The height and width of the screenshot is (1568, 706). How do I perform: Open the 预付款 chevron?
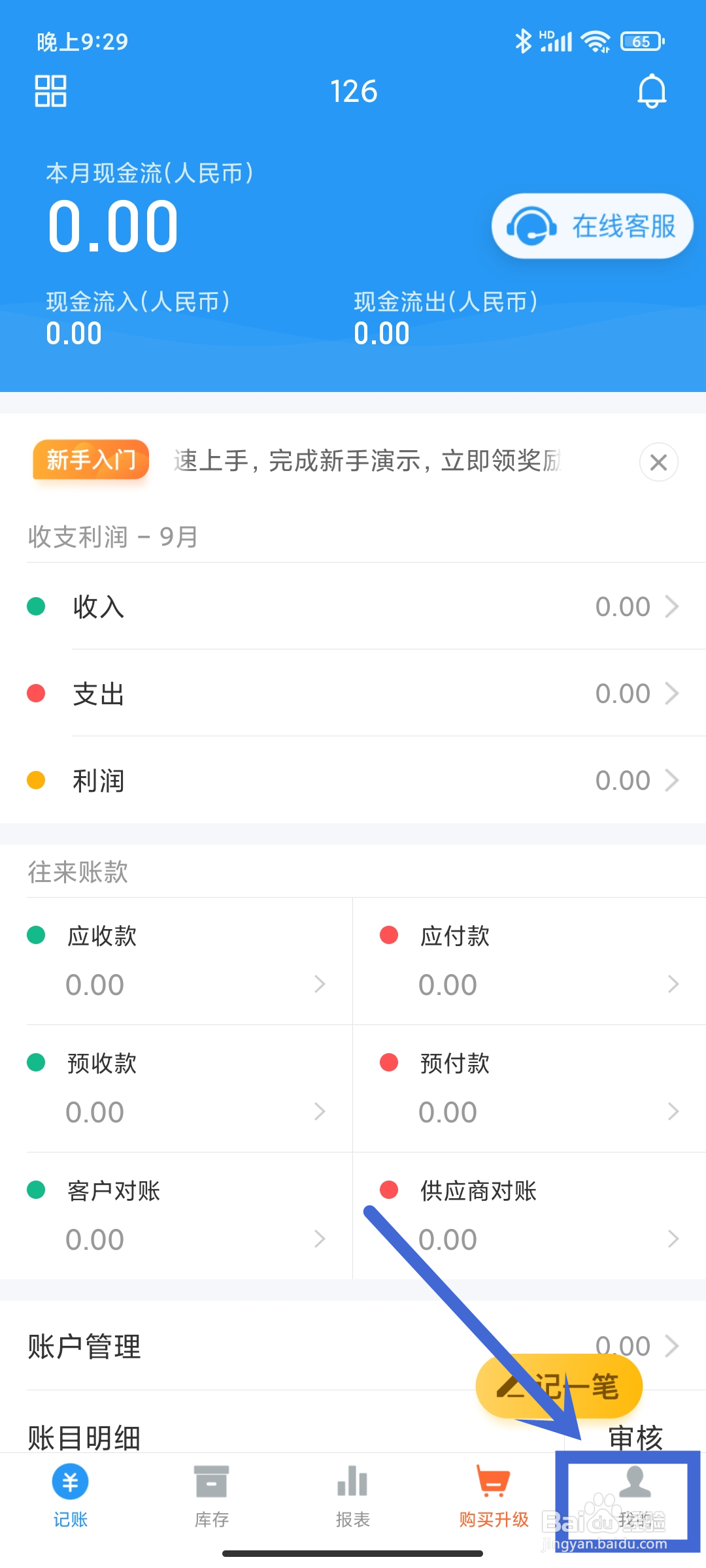(673, 1111)
